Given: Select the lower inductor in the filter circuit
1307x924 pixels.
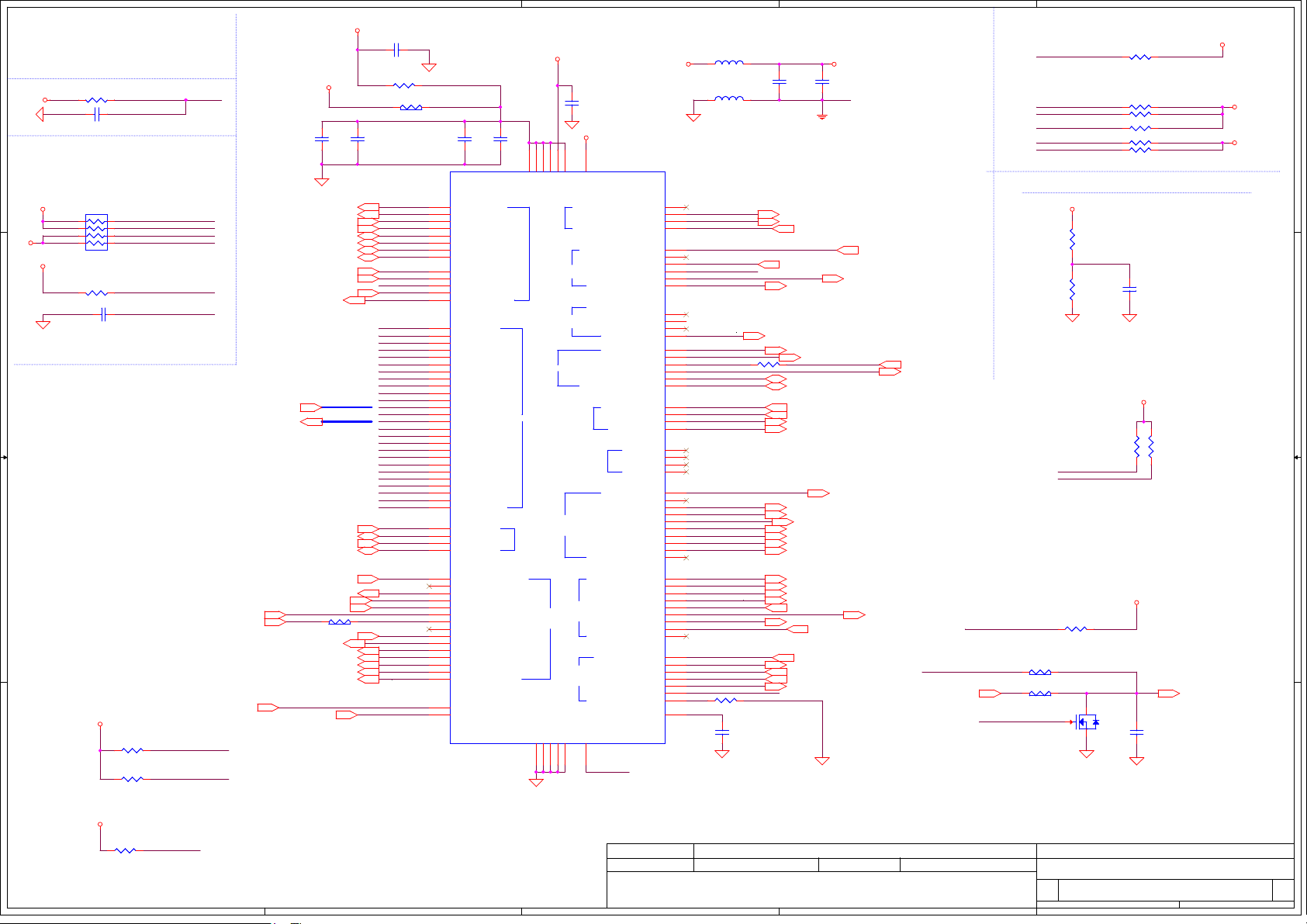Looking at the screenshot, I should point(728,99).
